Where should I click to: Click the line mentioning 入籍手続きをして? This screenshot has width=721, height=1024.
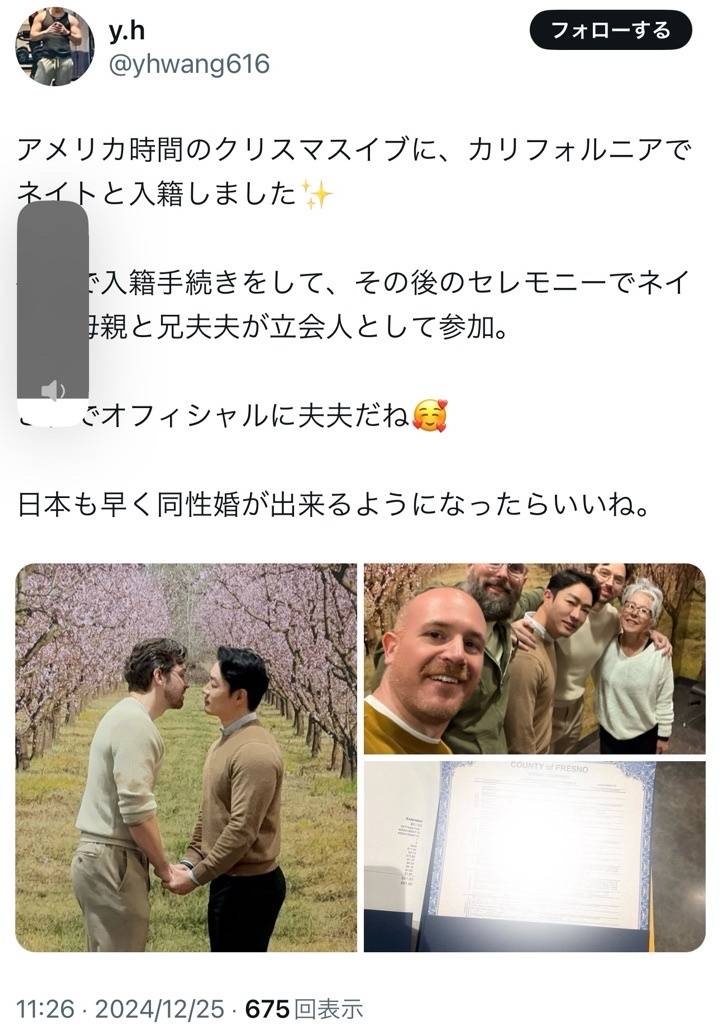[388, 283]
